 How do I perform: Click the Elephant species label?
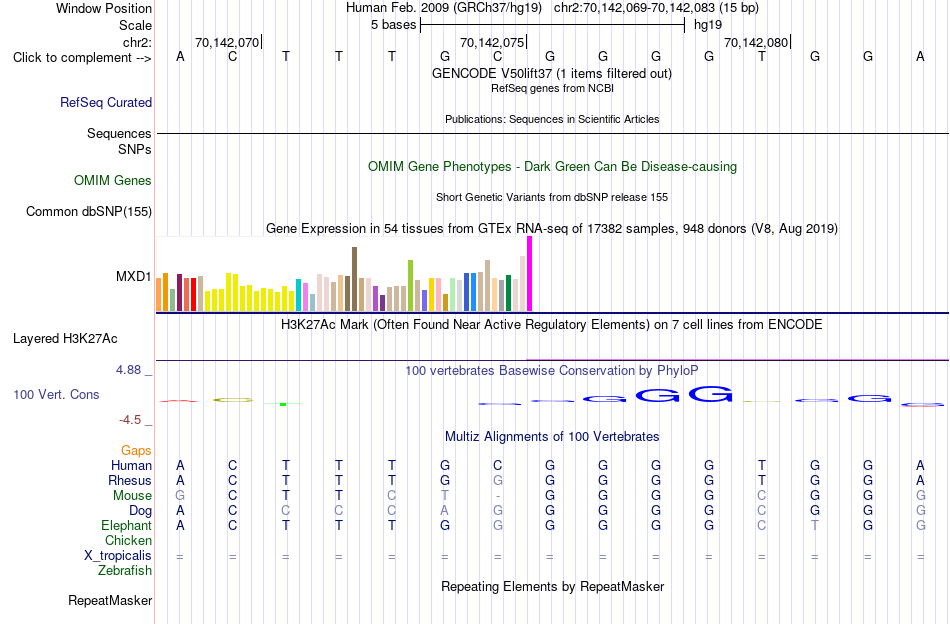coord(127,525)
